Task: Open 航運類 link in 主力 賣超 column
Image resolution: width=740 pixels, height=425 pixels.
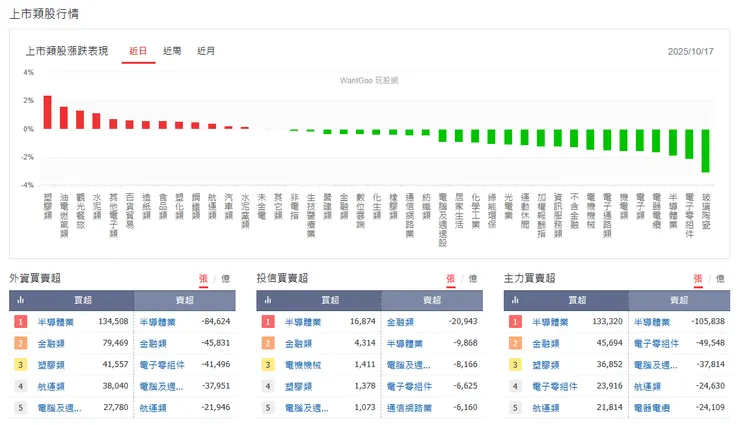Action: pyautogui.click(x=647, y=386)
